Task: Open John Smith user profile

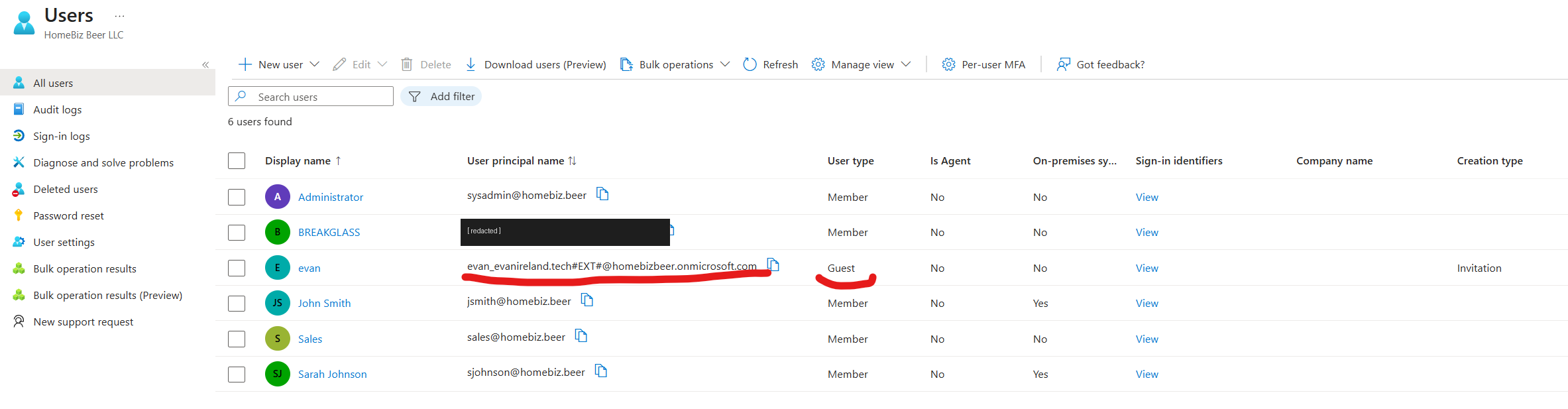Action: (x=324, y=303)
